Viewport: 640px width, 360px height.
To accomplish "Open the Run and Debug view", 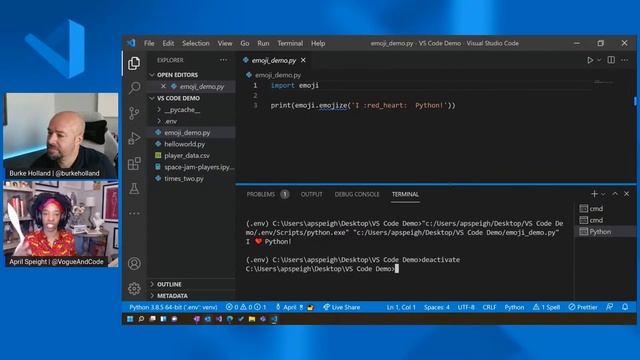I will coord(134,138).
